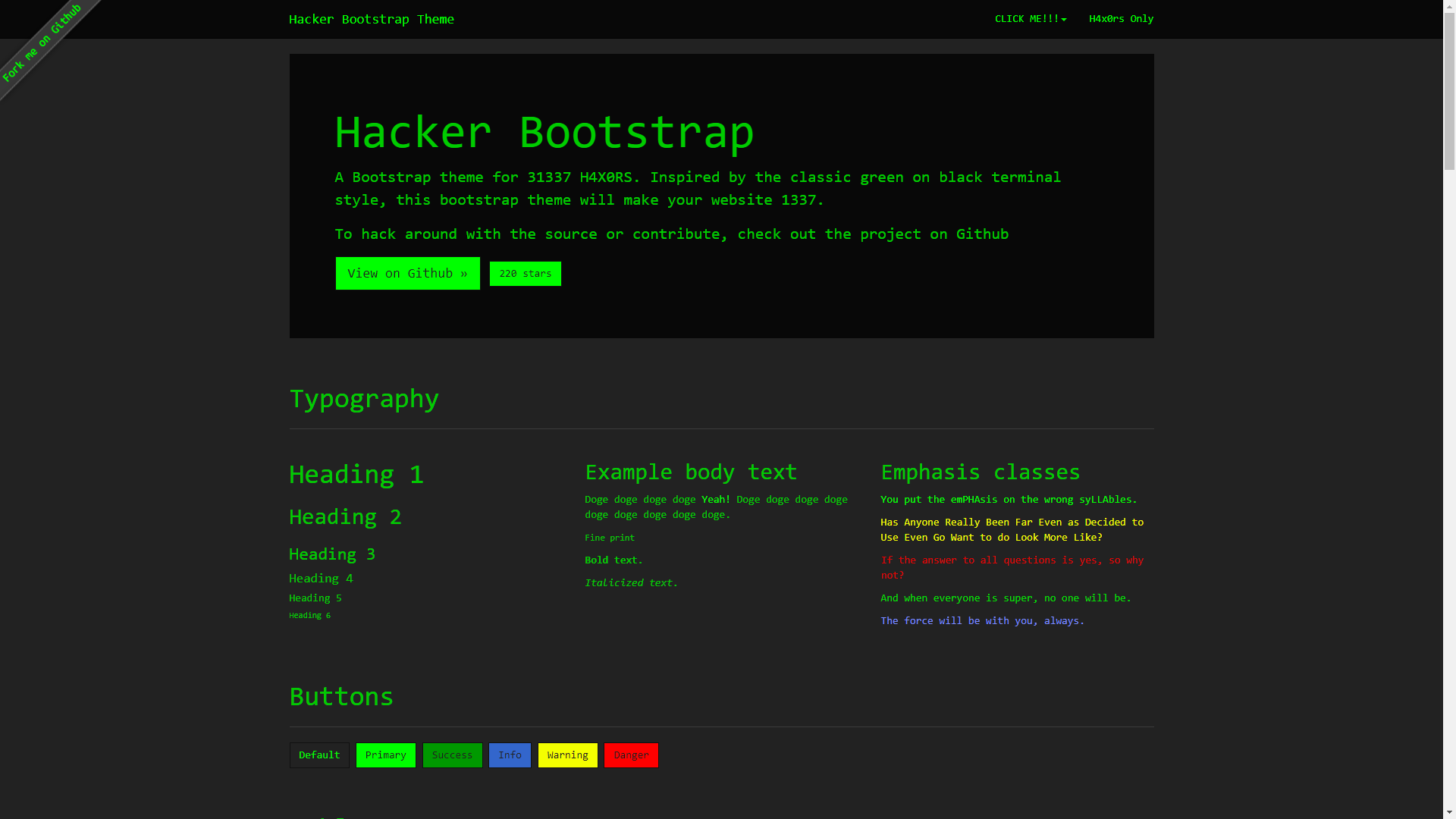Click the 'Buttons' section heading anchor
Screen dimensions: 1456x819
(x=341, y=697)
